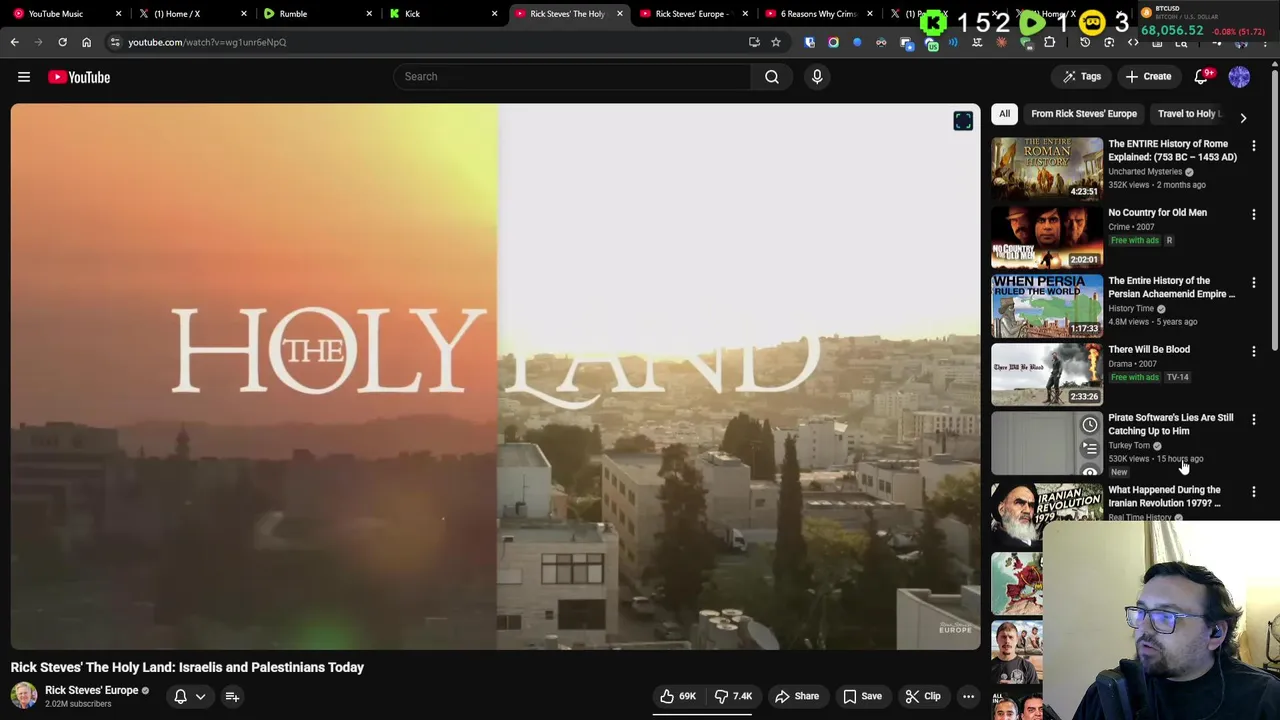Toggle the fullscreen overlay icon on video
1280x720 pixels.
click(963, 121)
